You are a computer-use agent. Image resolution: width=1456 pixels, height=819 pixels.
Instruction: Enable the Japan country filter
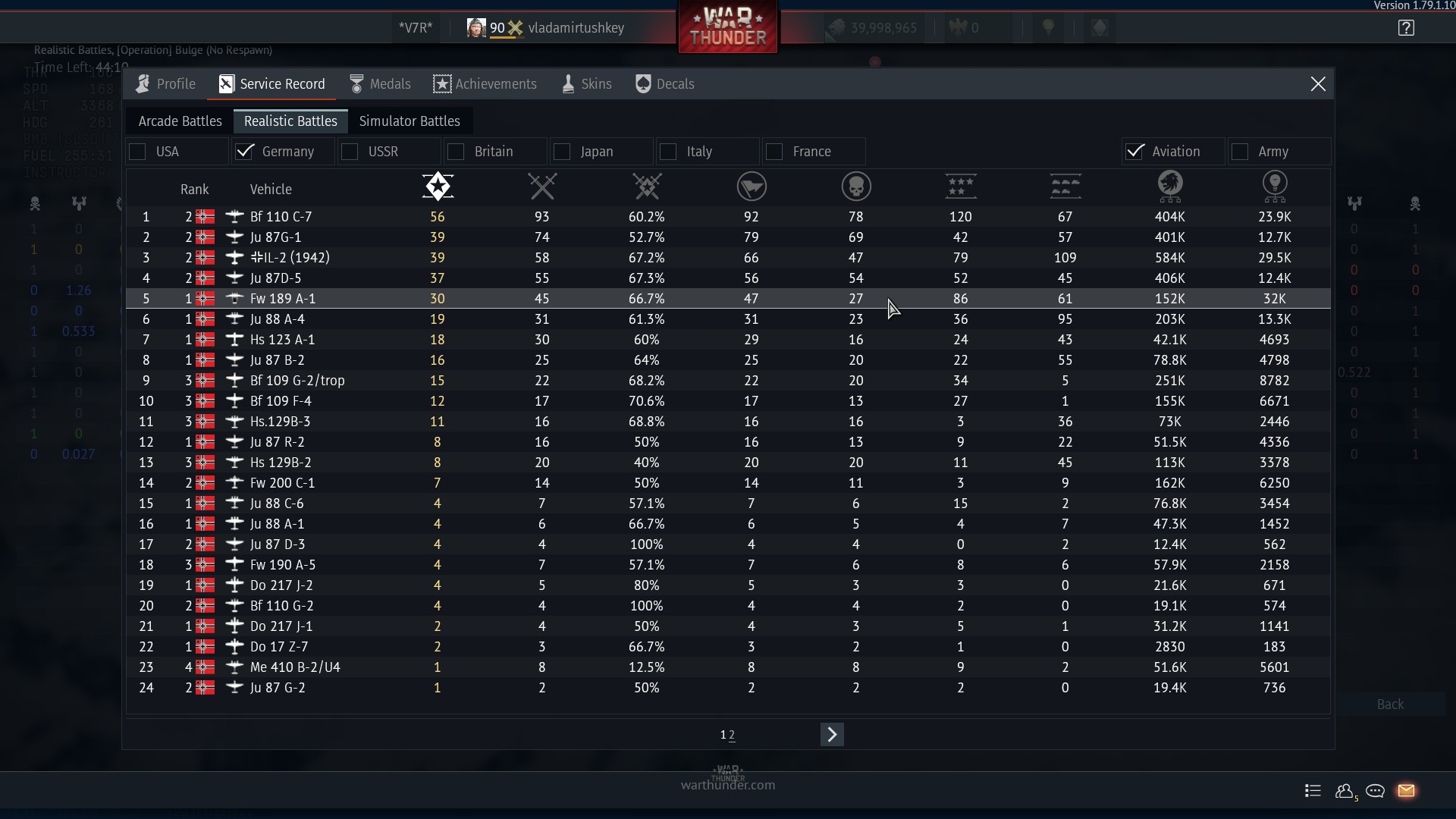[562, 152]
